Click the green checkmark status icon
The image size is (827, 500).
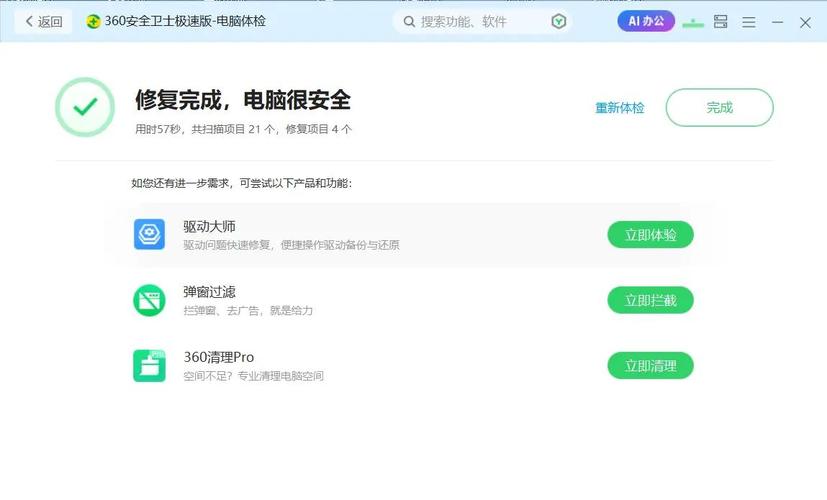pyautogui.click(x=85, y=107)
